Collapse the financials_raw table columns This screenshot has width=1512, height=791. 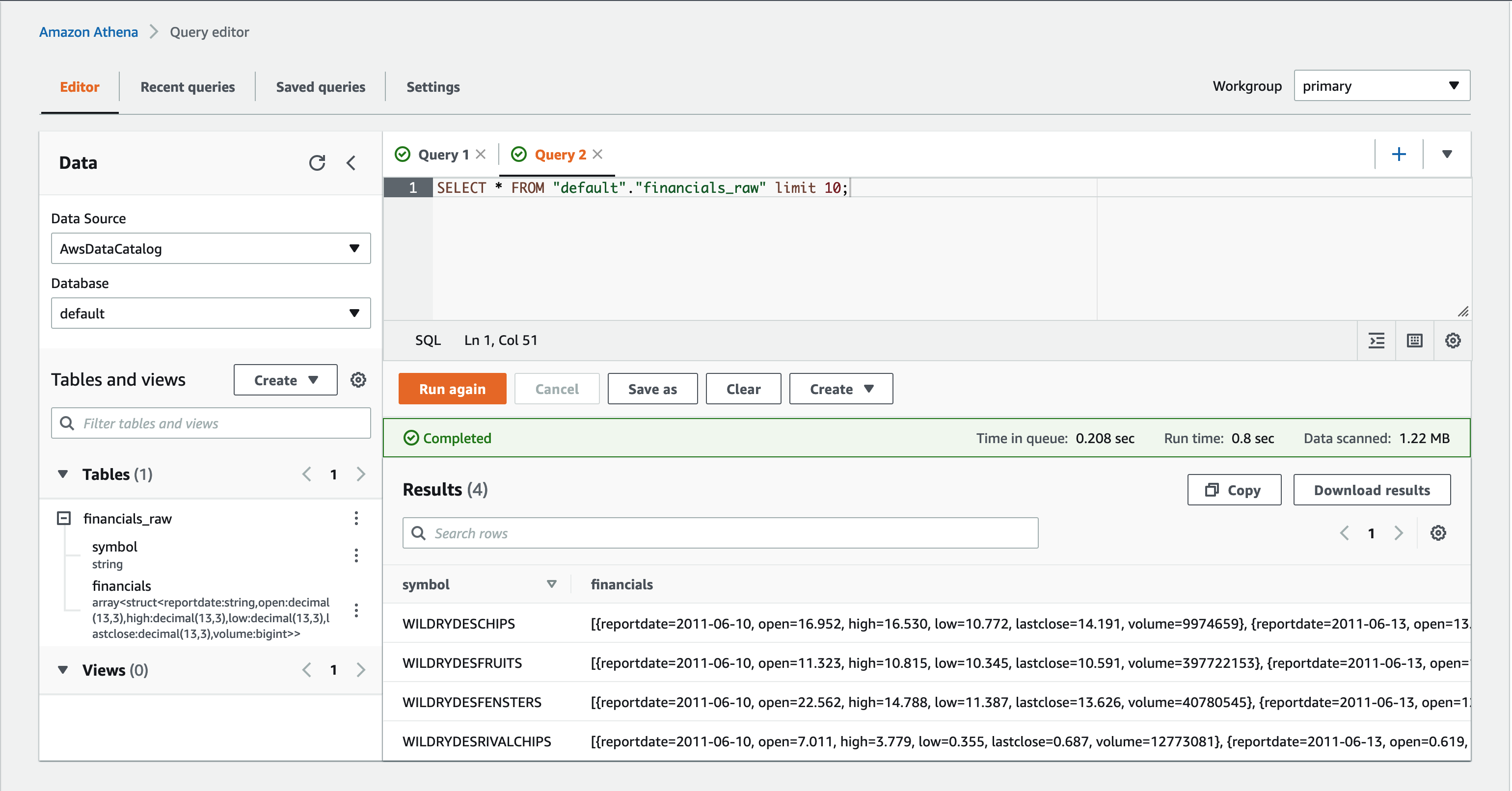tap(64, 518)
